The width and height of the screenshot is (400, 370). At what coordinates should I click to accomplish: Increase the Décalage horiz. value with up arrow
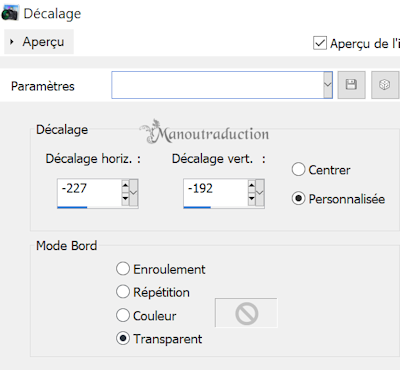(125, 186)
